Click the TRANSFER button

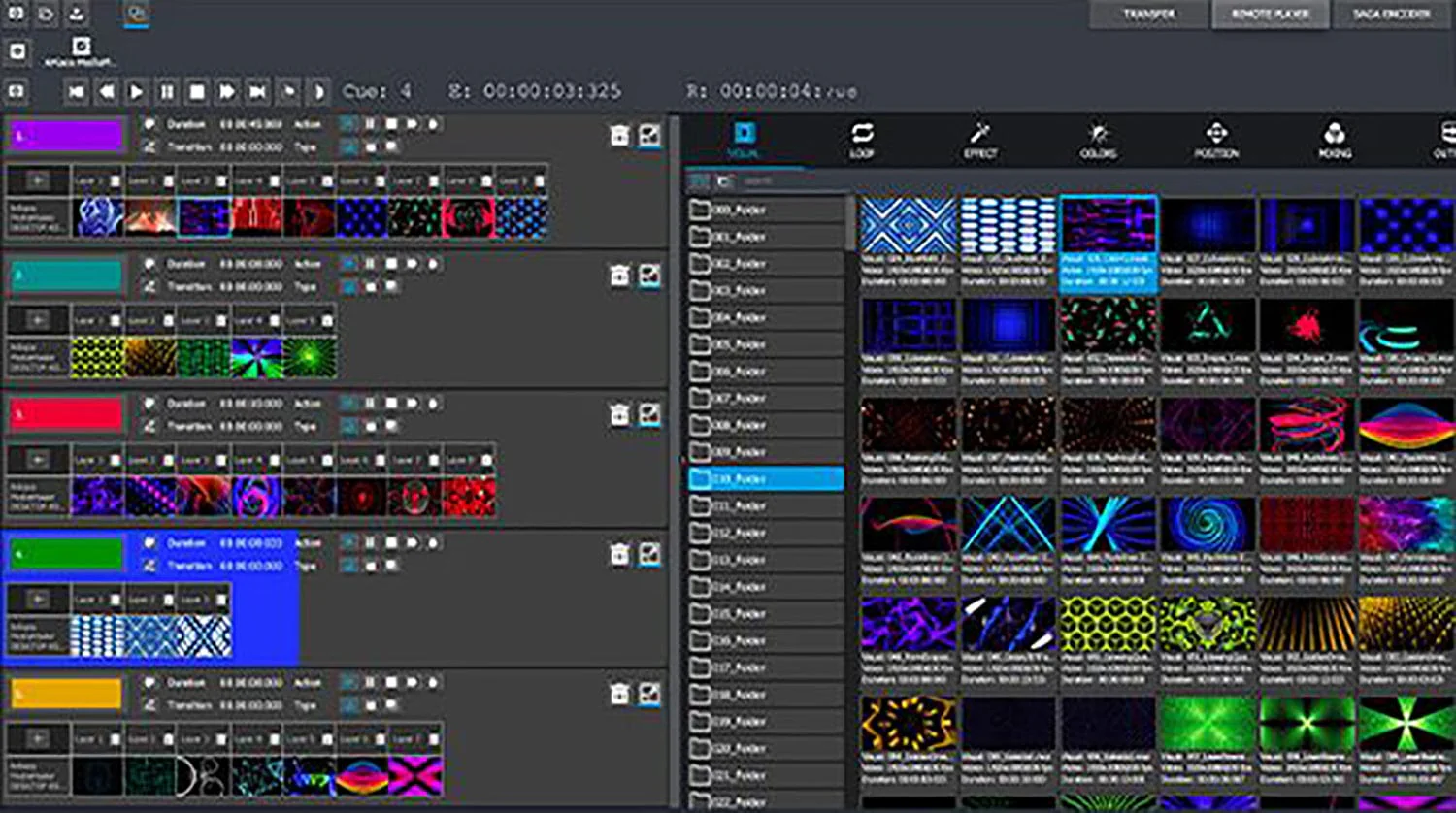[x=1149, y=15]
